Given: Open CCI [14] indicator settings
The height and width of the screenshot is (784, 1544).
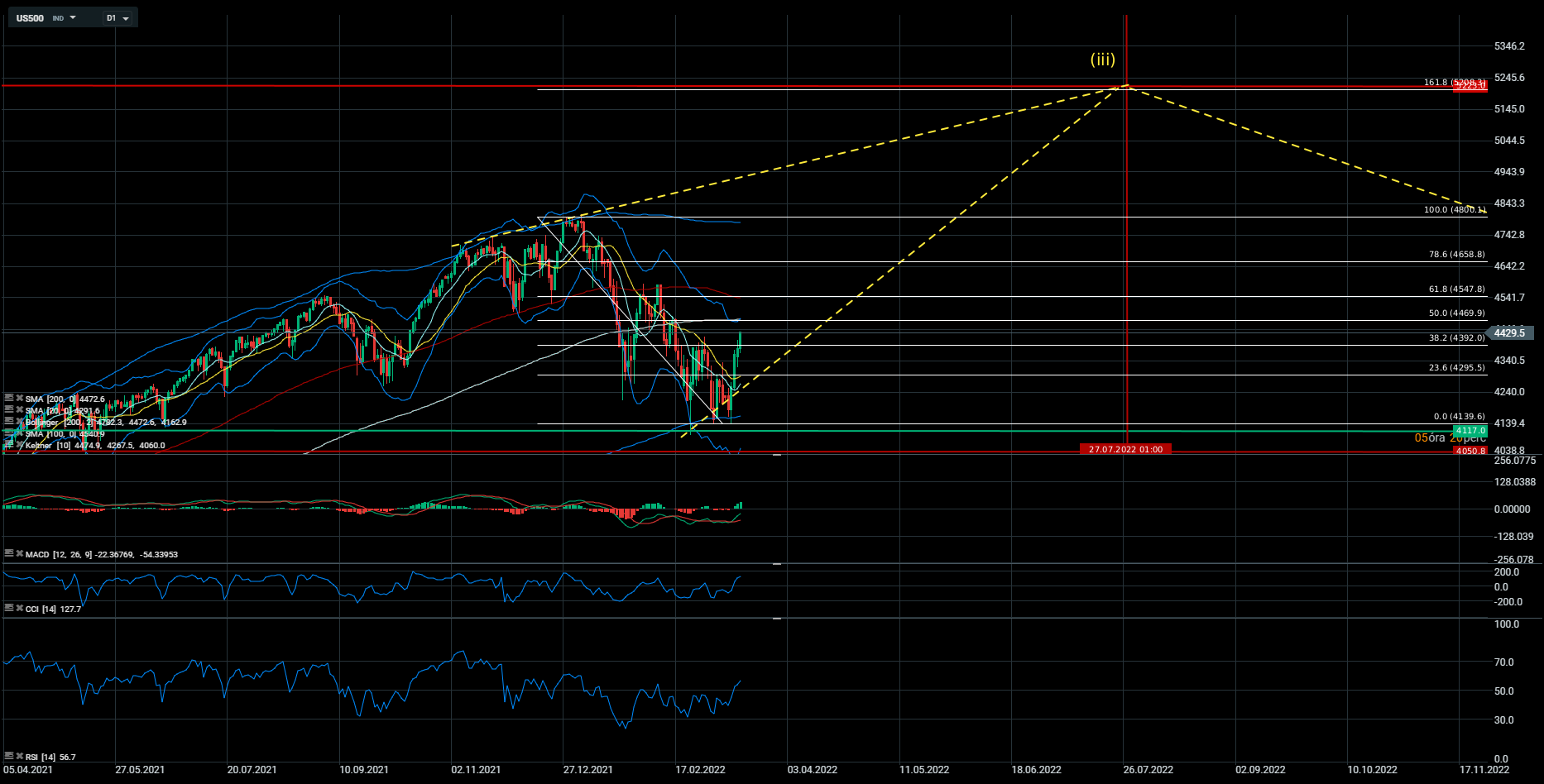Looking at the screenshot, I should [x=9, y=608].
